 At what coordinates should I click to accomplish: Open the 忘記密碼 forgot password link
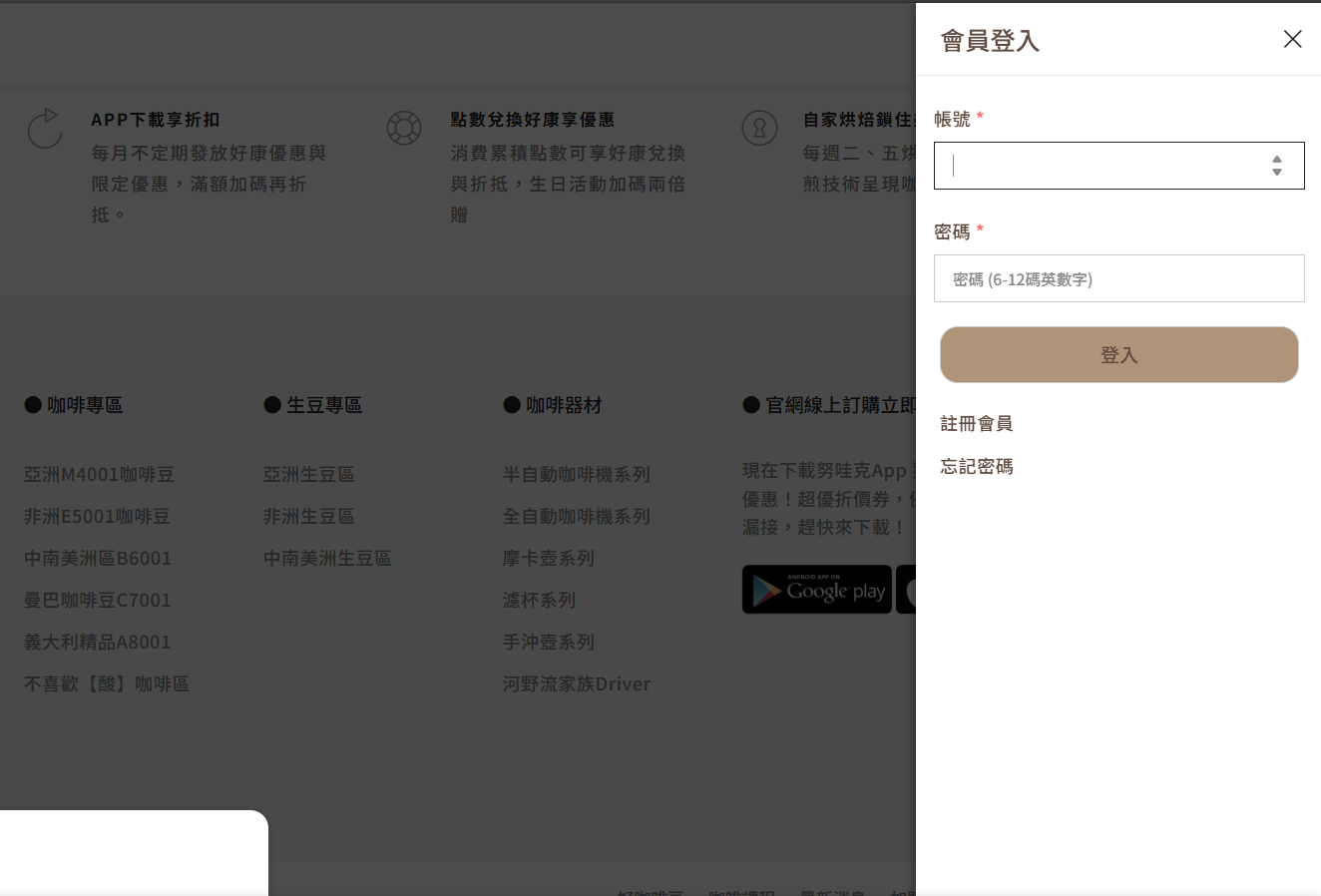point(976,466)
